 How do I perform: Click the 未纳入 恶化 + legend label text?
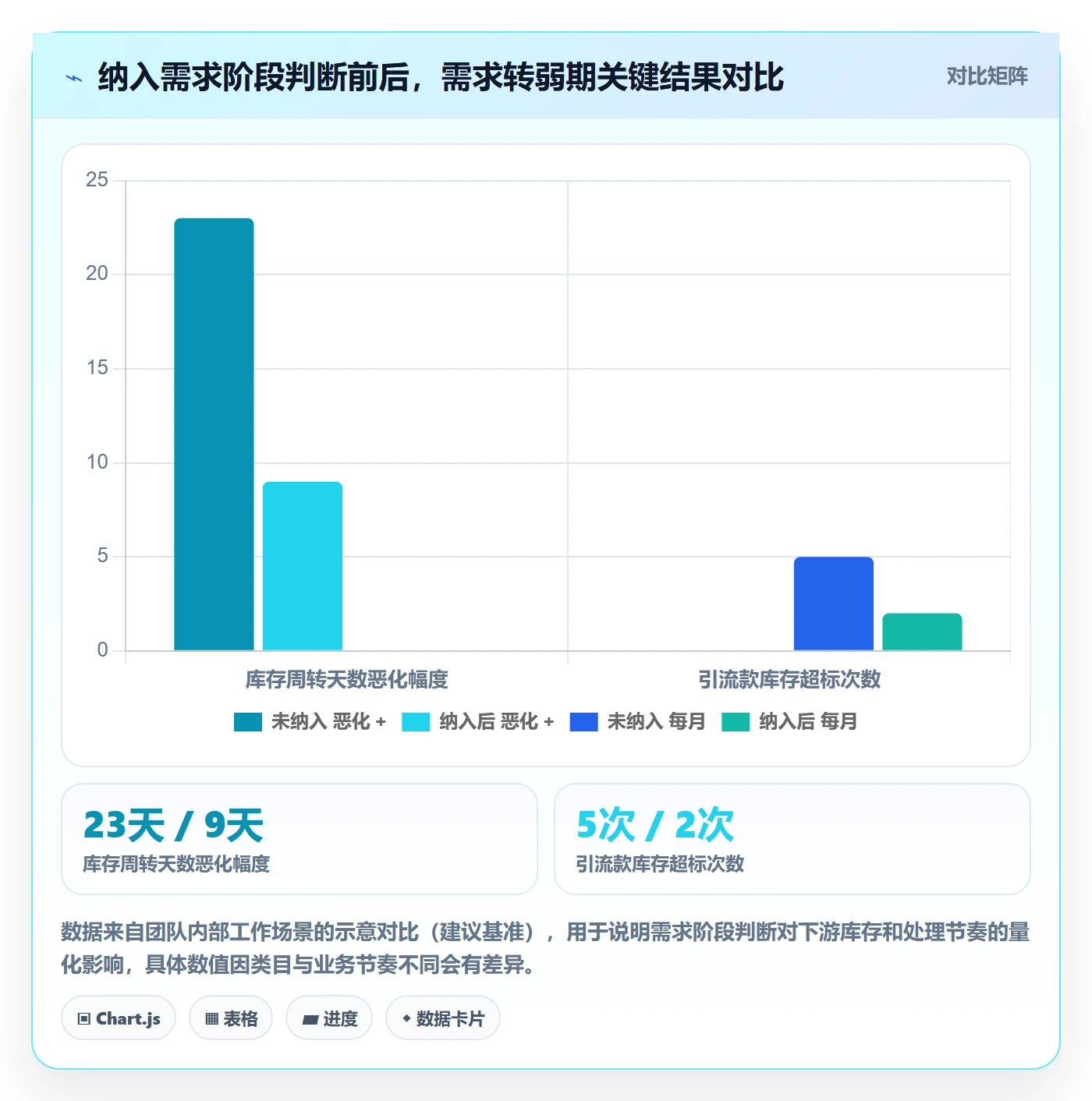[x=328, y=722]
